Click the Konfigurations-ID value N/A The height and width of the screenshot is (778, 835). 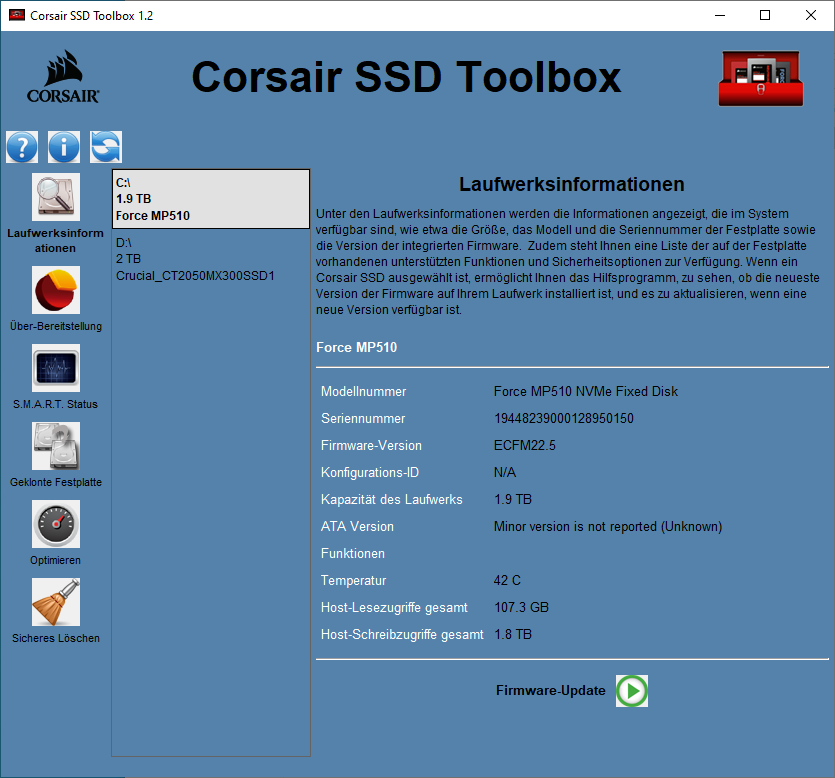point(505,472)
